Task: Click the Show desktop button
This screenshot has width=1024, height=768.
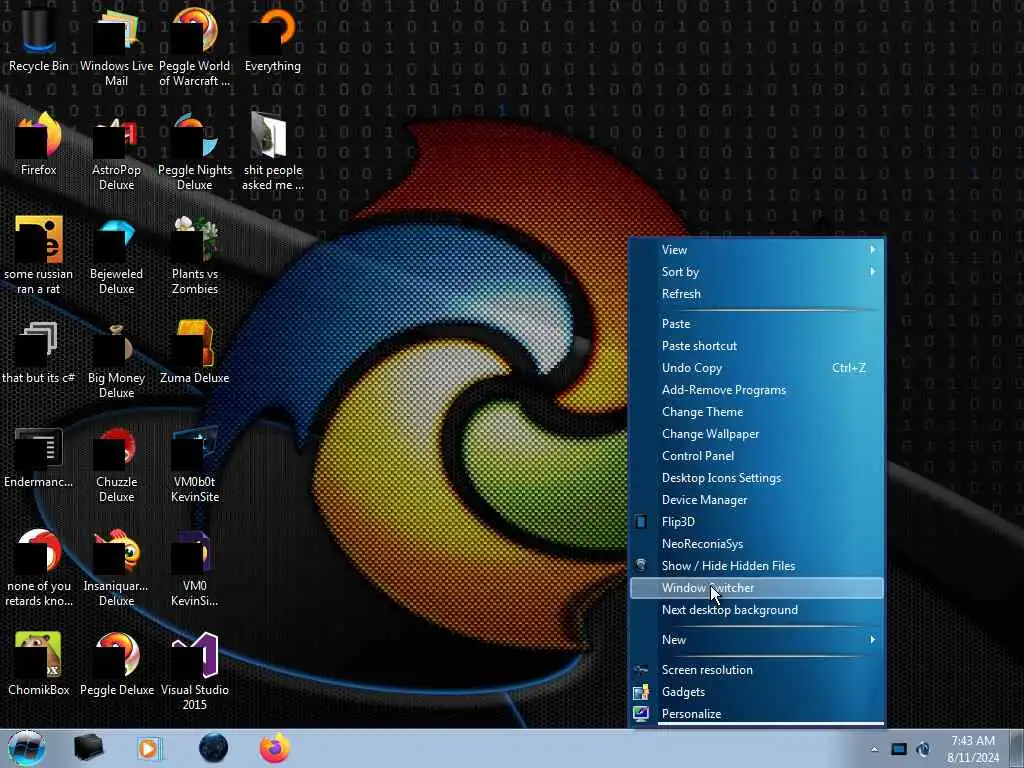Action: (x=1016, y=748)
